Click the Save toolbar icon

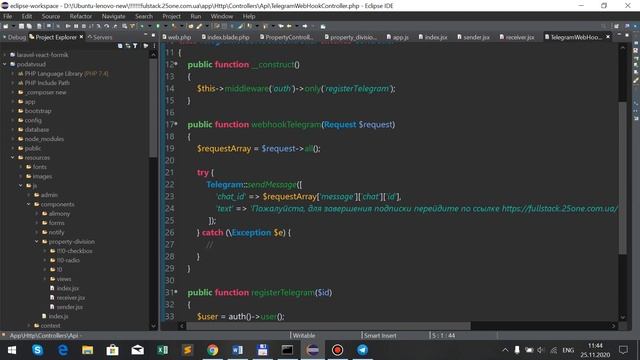(x=21, y=26)
